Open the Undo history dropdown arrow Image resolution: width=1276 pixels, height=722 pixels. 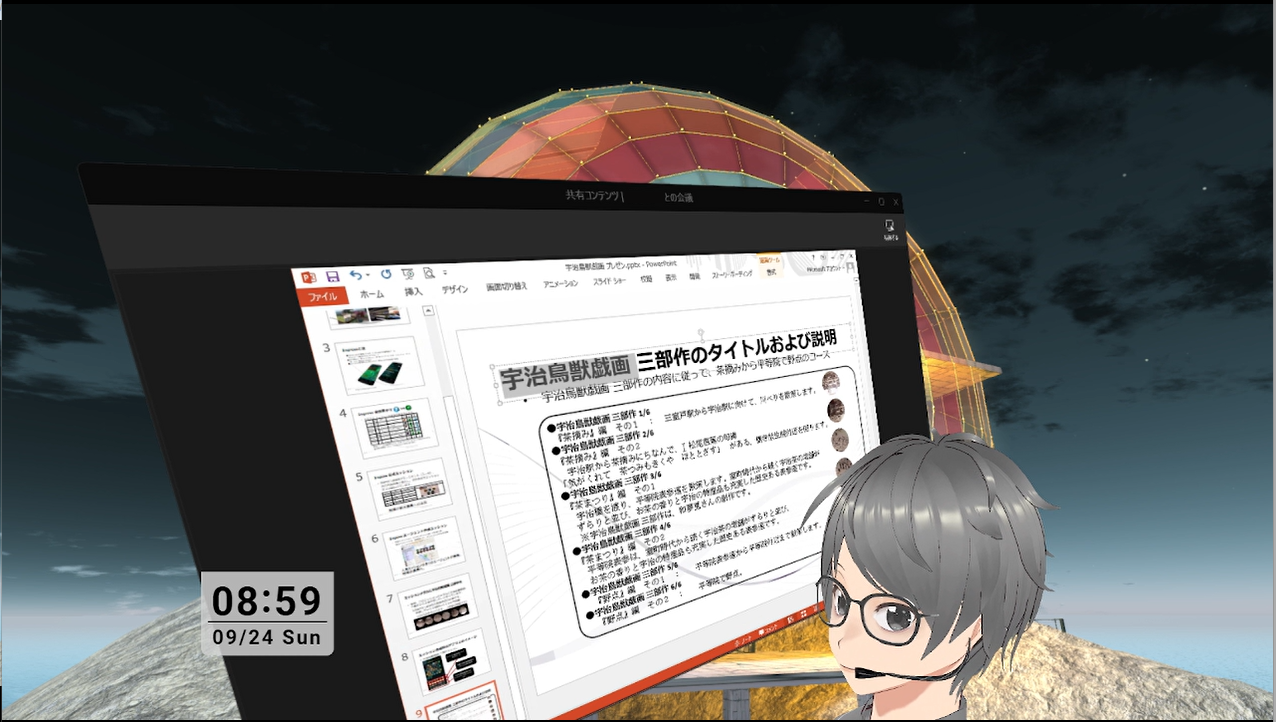368,275
